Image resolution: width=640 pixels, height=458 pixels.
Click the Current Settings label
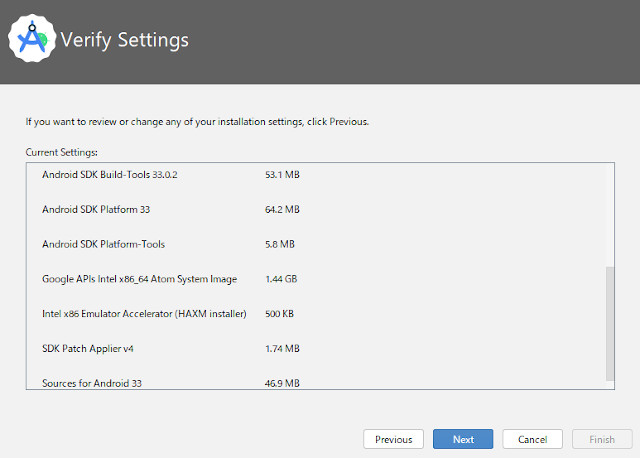[x=62, y=152]
